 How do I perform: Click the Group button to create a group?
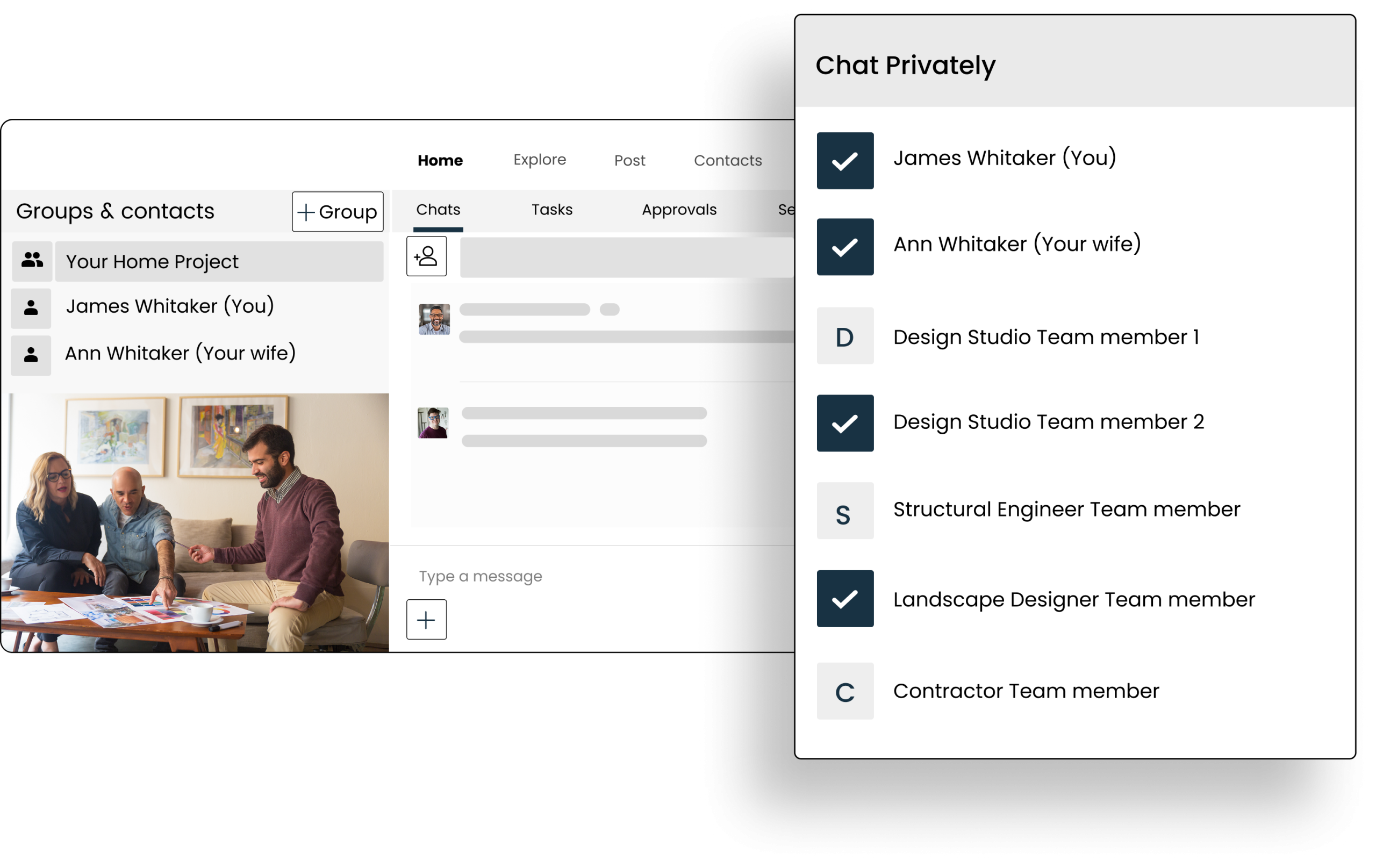(337, 211)
